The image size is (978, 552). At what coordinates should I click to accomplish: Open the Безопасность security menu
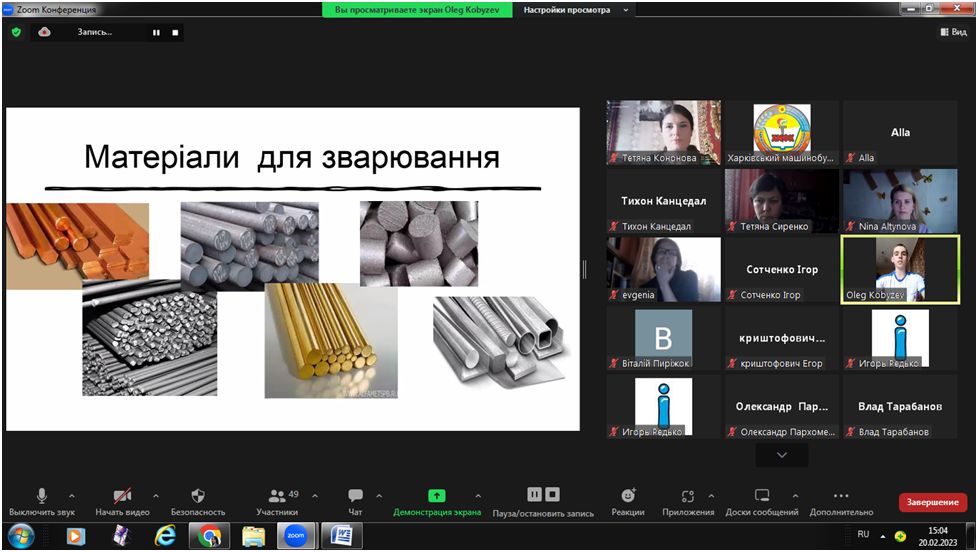[x=198, y=502]
